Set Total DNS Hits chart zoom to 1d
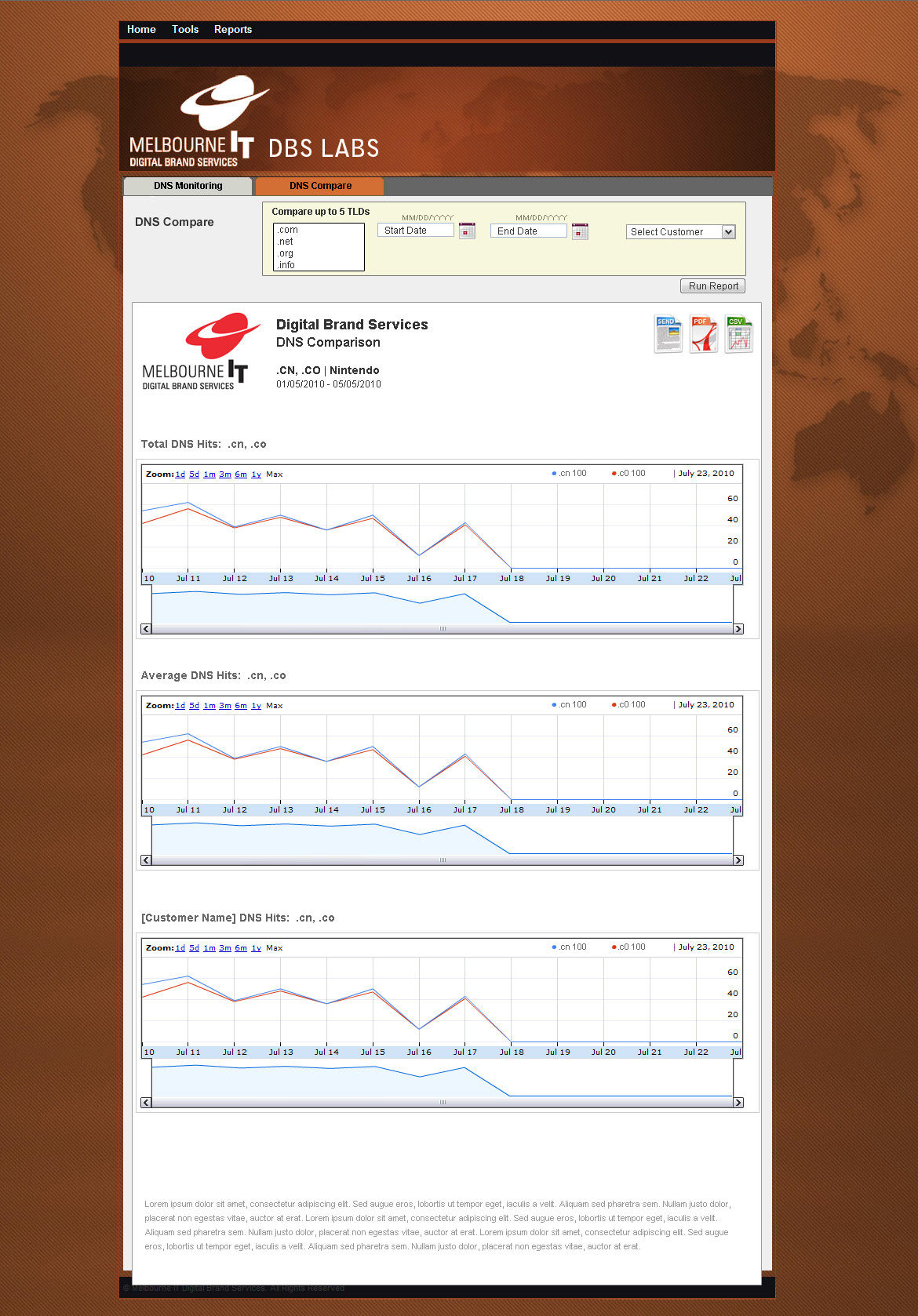918x1316 pixels. 180,474
